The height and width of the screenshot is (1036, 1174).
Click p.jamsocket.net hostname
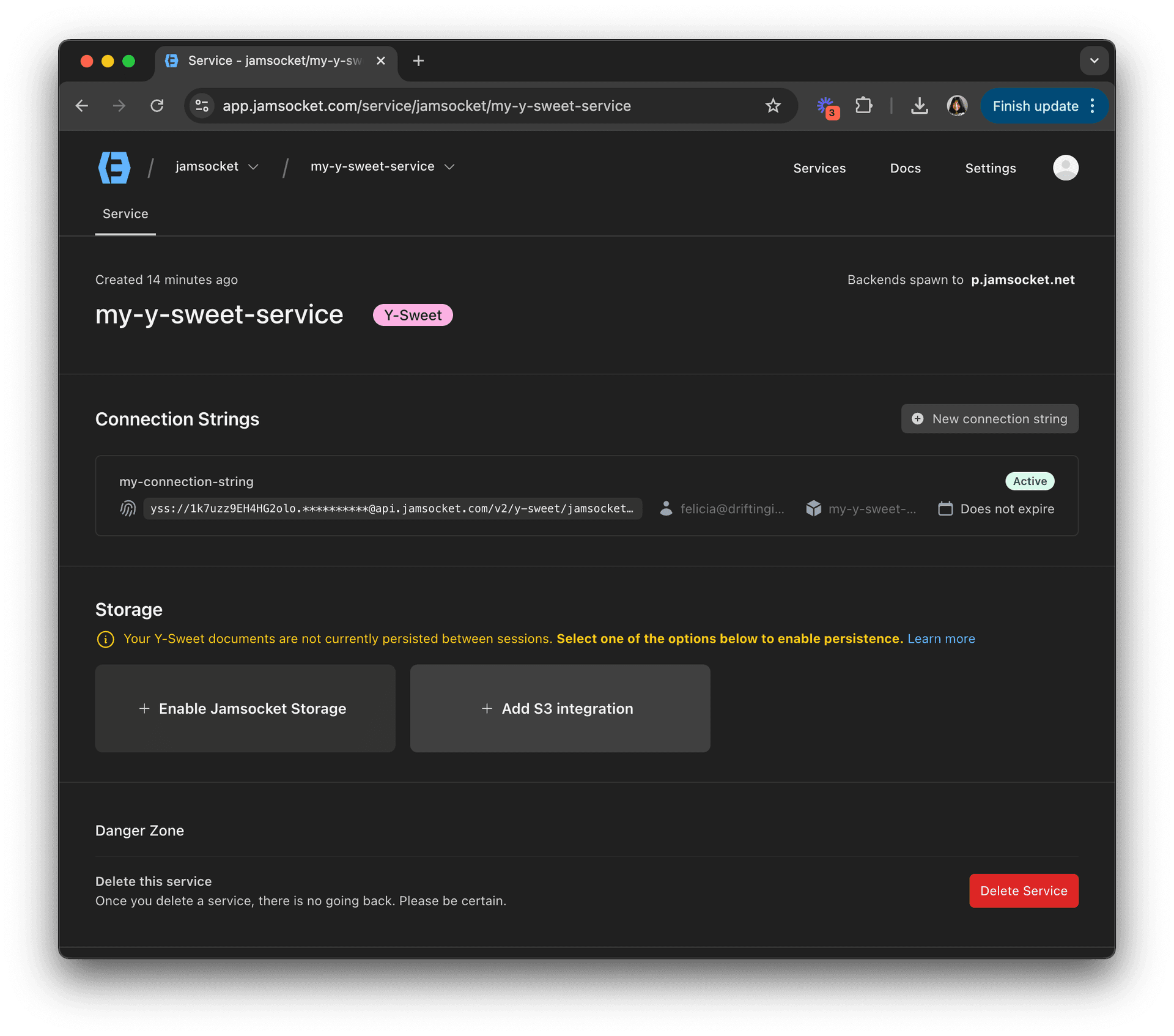click(x=1022, y=279)
